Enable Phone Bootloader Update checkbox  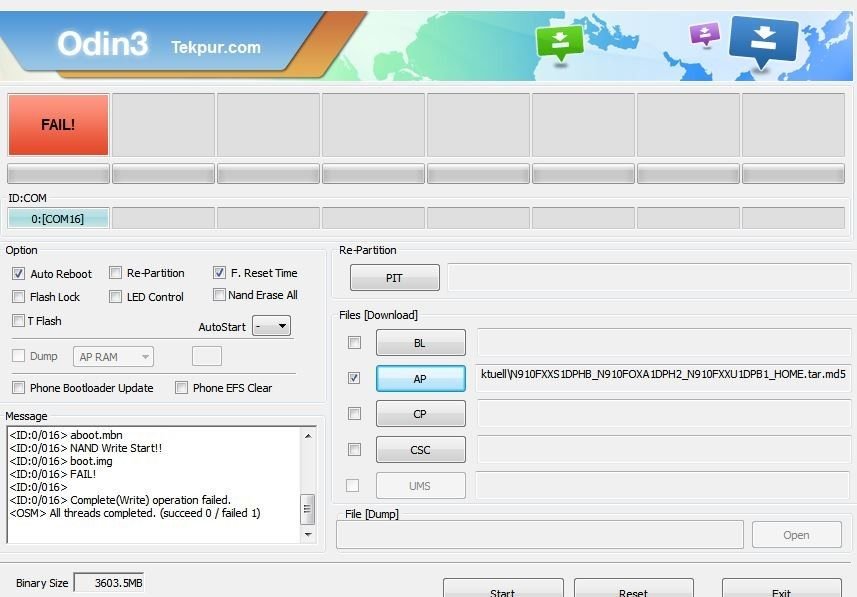coord(19,388)
